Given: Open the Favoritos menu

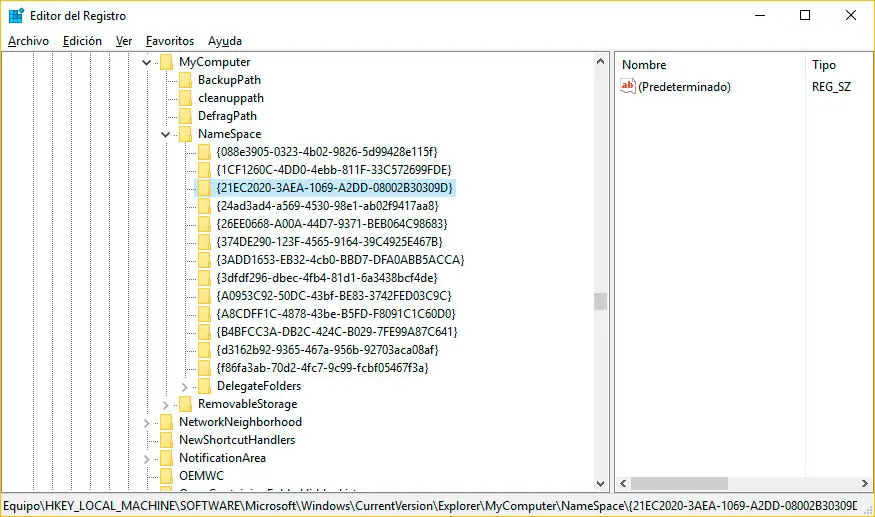Looking at the screenshot, I should point(170,41).
